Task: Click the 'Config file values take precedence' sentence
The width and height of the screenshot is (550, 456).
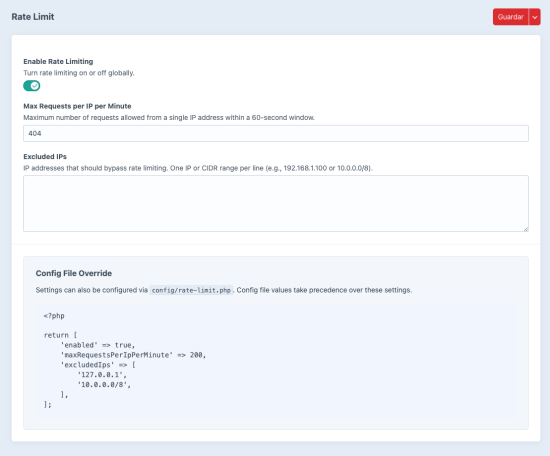Action: [324, 290]
